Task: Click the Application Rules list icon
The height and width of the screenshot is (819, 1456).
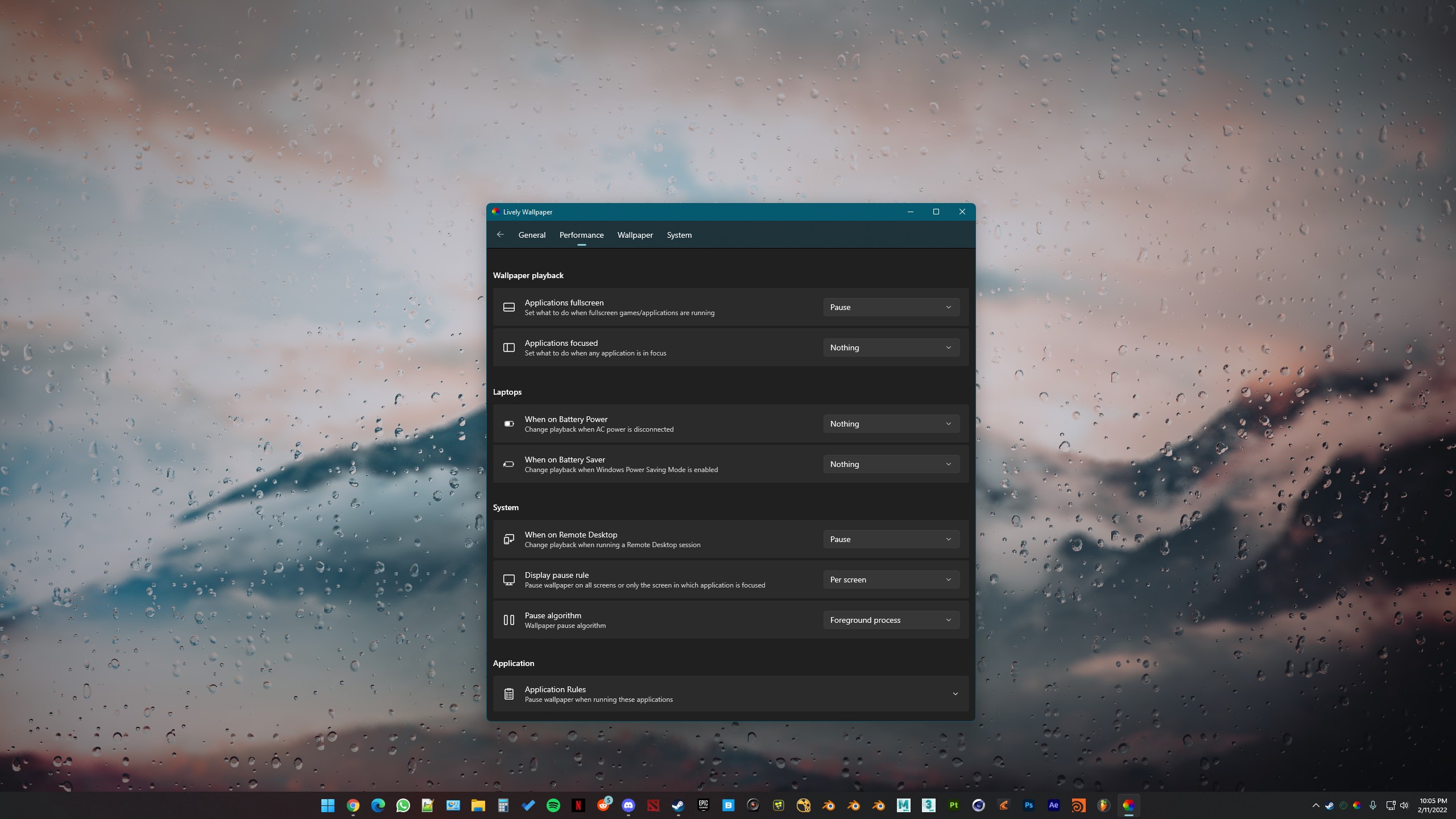Action: (x=508, y=693)
